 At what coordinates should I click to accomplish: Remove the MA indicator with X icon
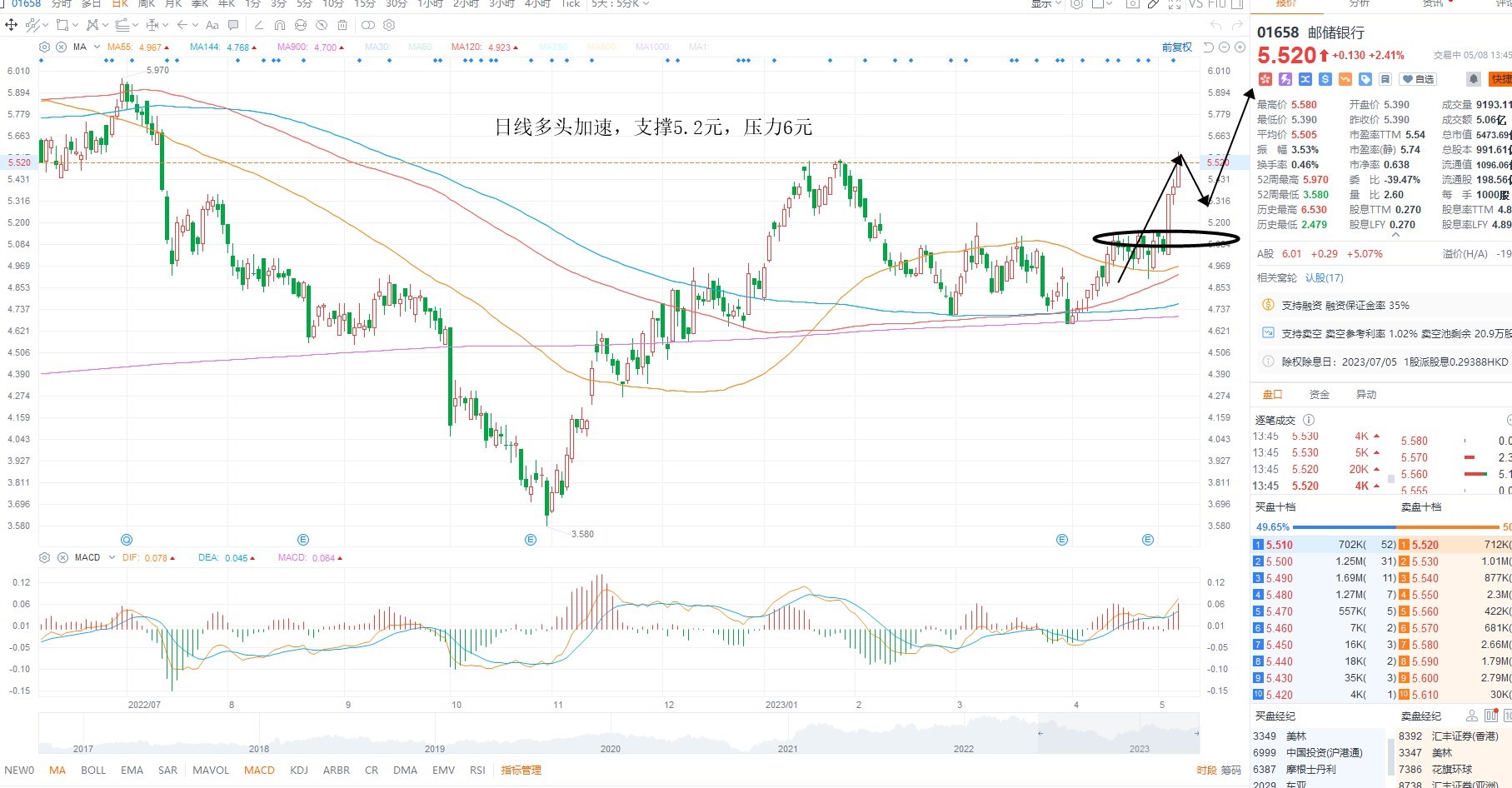[61, 47]
